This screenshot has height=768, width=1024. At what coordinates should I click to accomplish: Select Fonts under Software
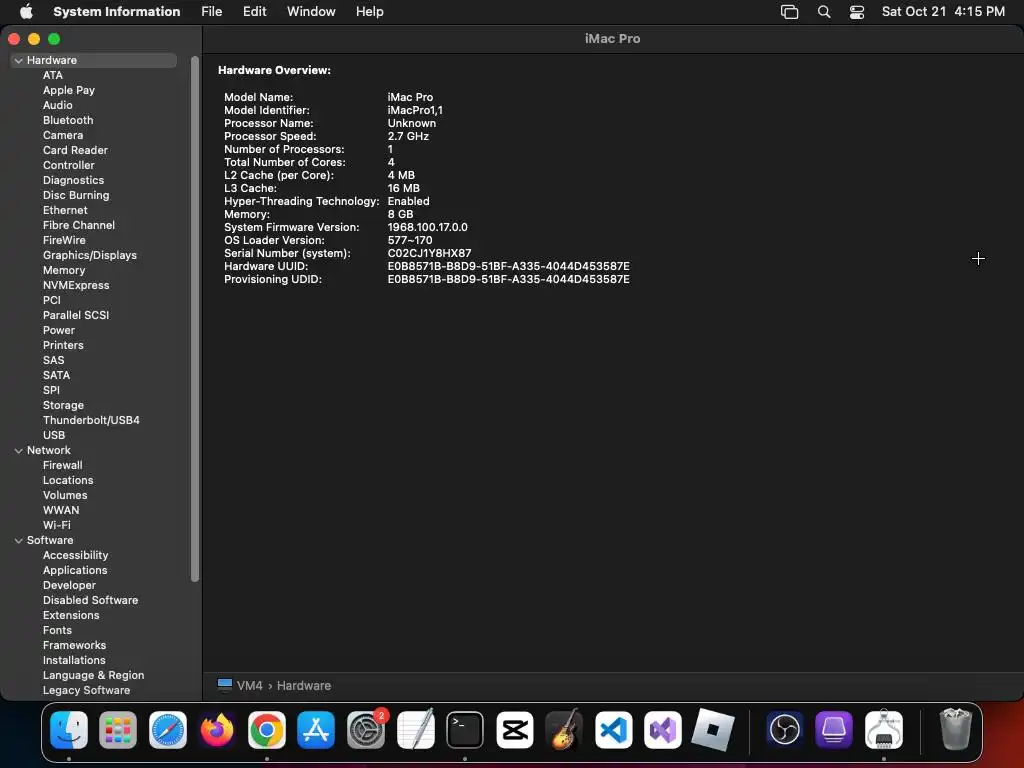click(57, 631)
